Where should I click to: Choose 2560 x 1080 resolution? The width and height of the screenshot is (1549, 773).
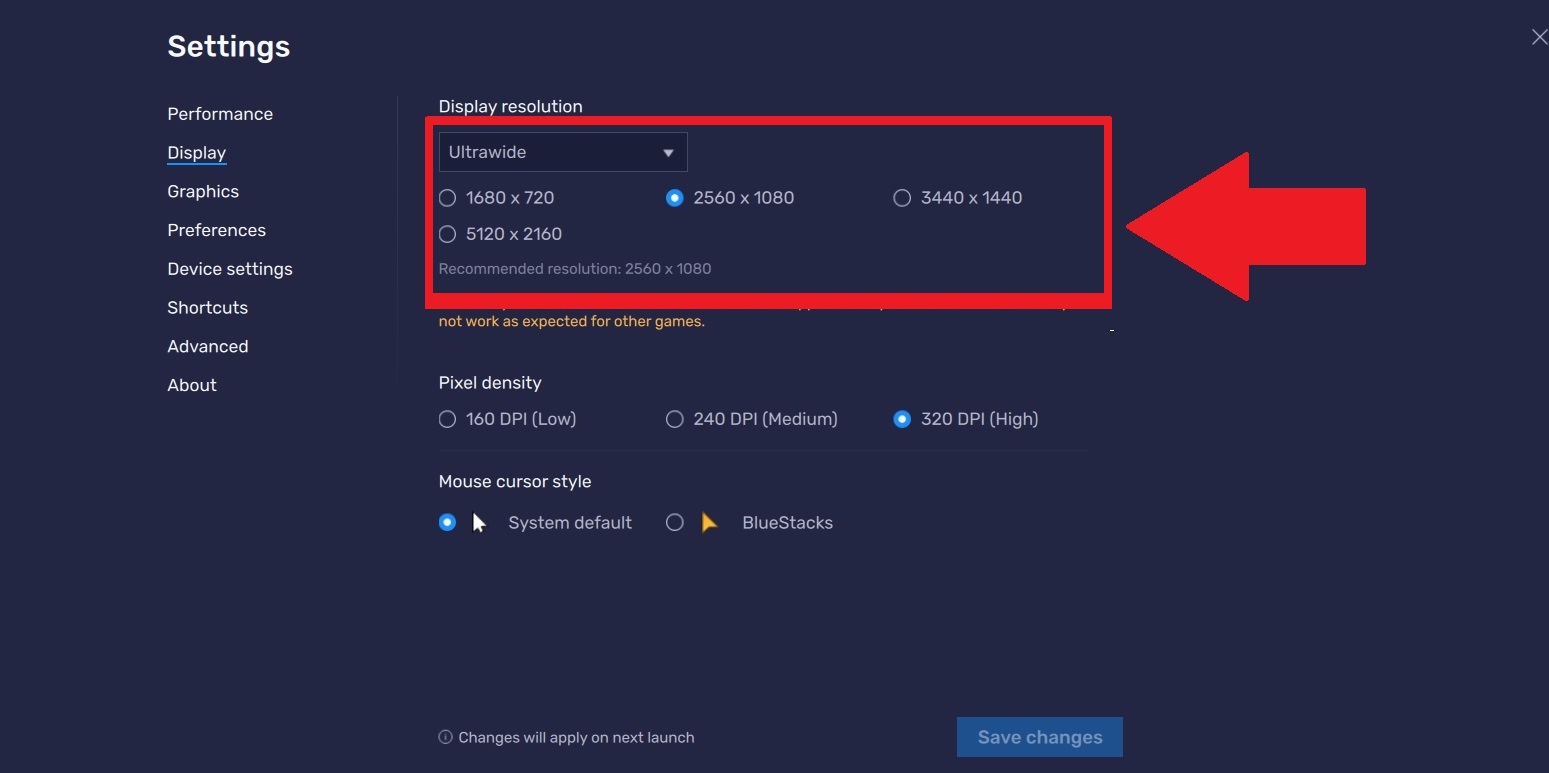675,198
